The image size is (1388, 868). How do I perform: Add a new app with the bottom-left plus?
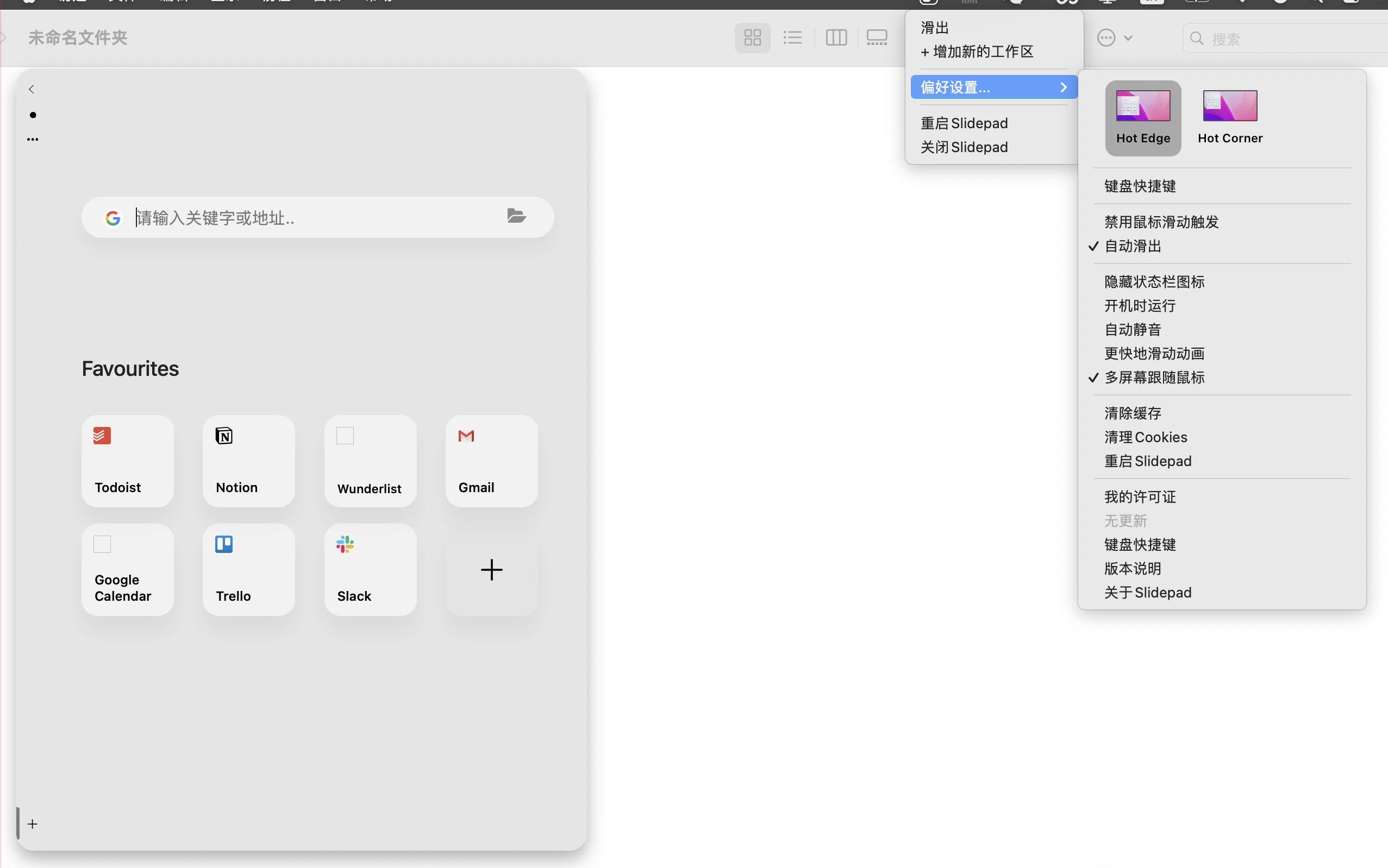click(x=33, y=824)
